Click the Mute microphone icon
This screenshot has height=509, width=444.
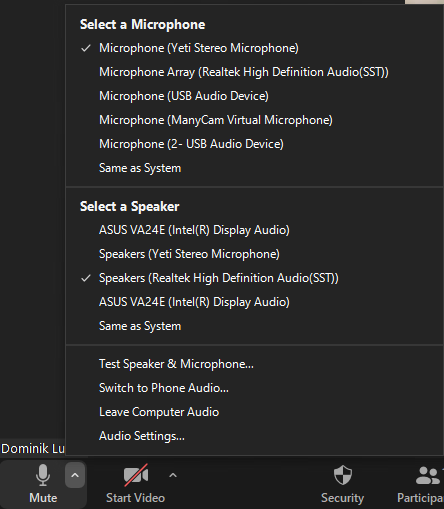coord(43,475)
